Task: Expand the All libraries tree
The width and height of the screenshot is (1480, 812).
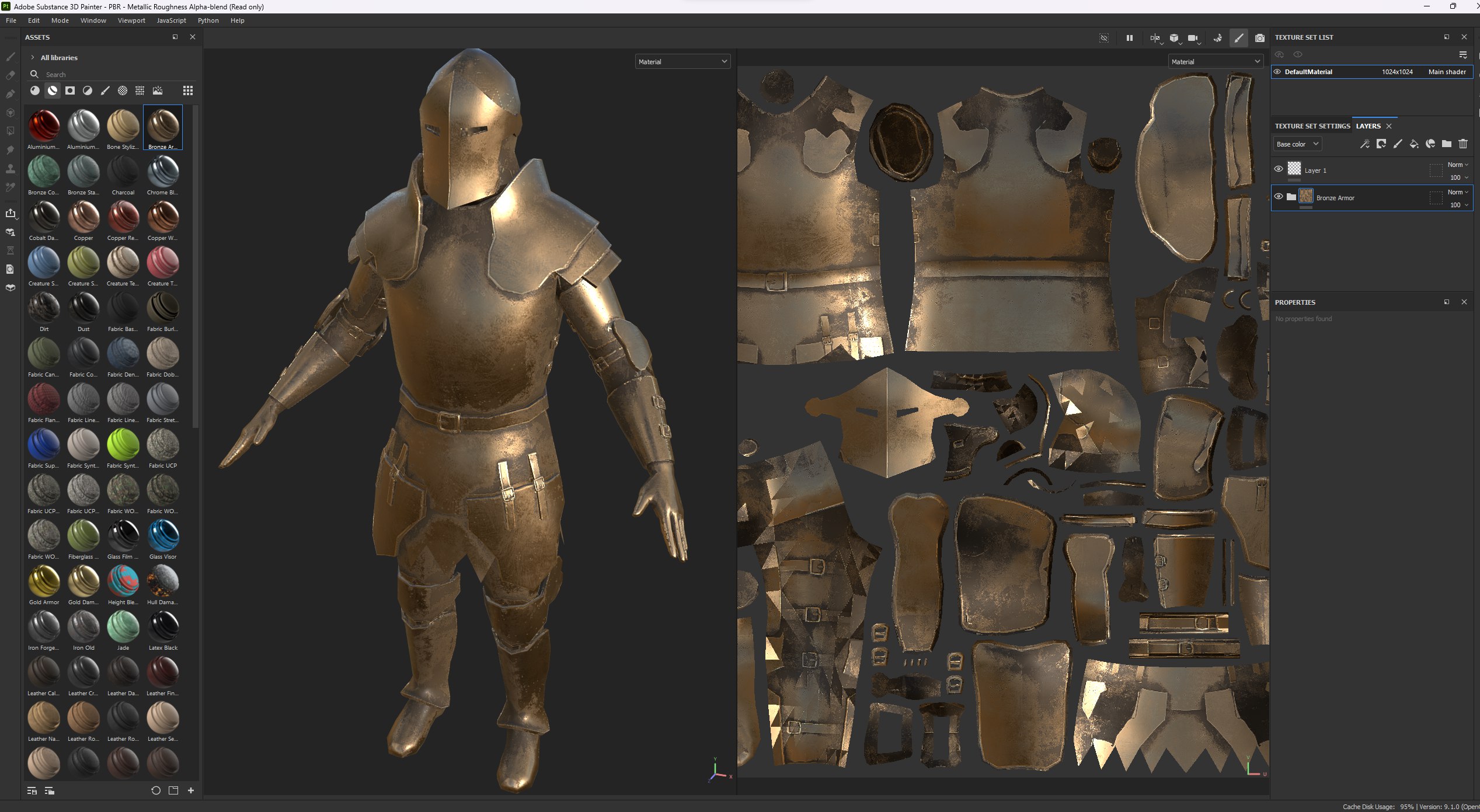Action: click(x=33, y=58)
